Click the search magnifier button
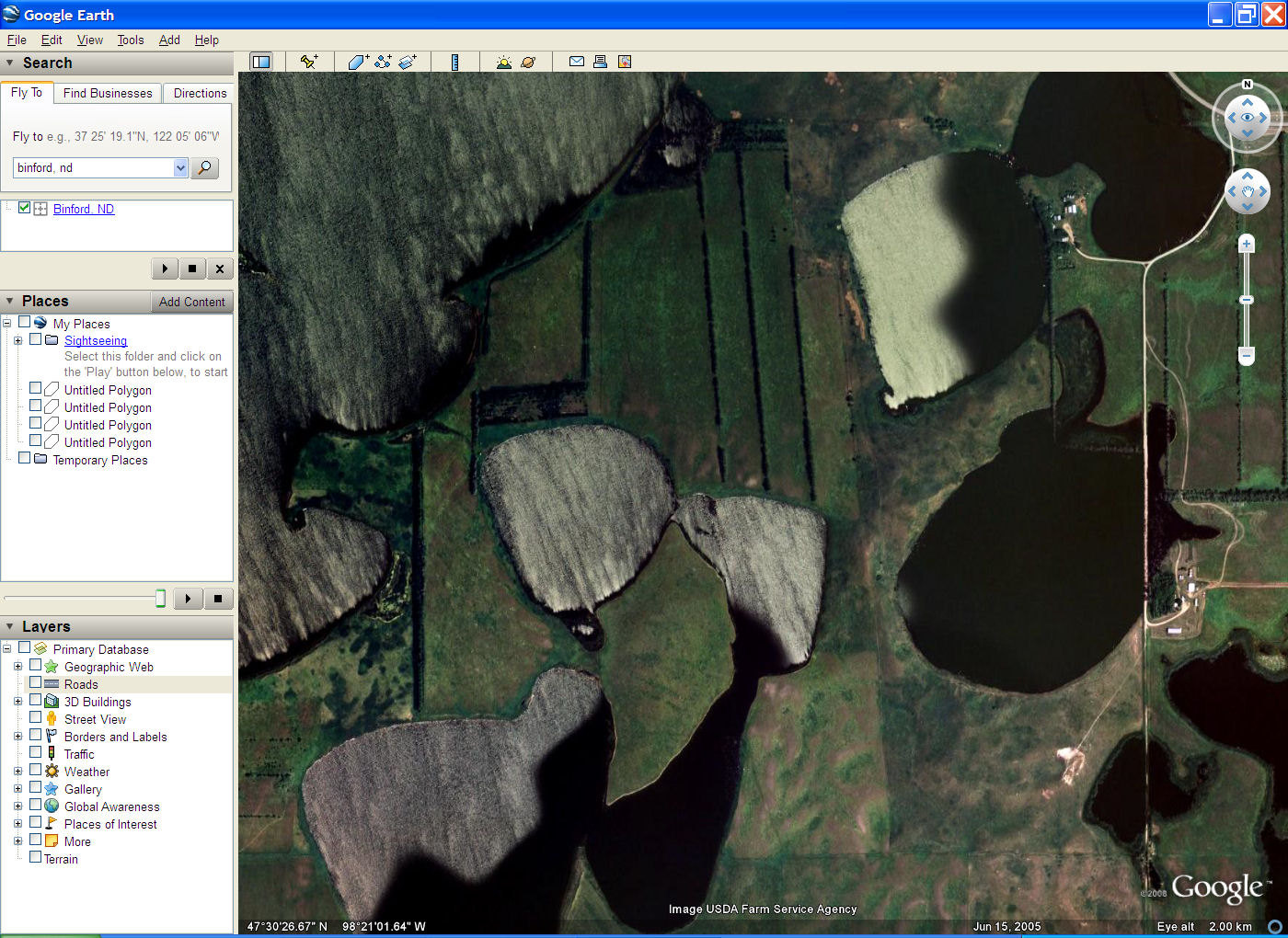 point(205,167)
